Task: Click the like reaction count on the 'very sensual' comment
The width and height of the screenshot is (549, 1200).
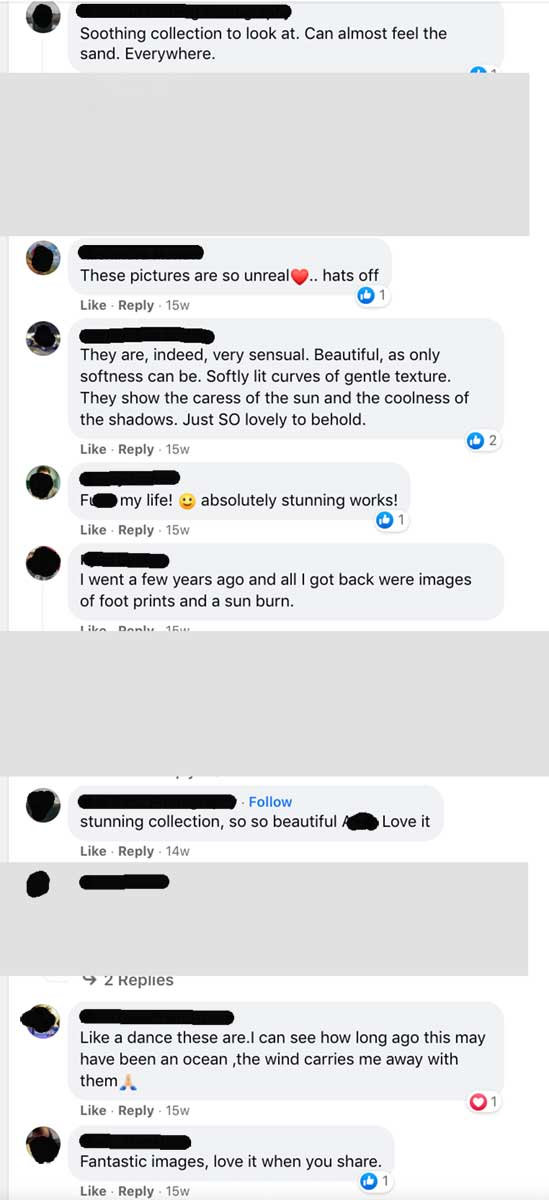Action: click(x=493, y=440)
